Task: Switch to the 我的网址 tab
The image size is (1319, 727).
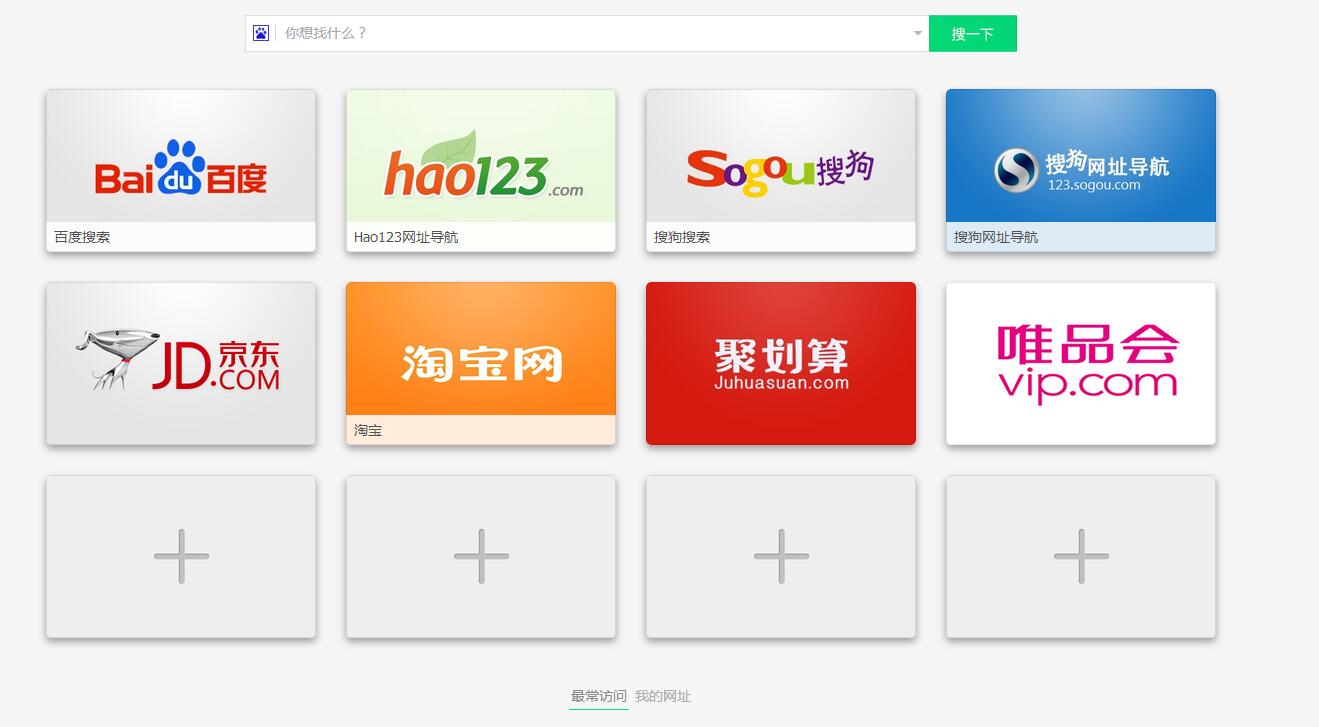Action: [663, 696]
